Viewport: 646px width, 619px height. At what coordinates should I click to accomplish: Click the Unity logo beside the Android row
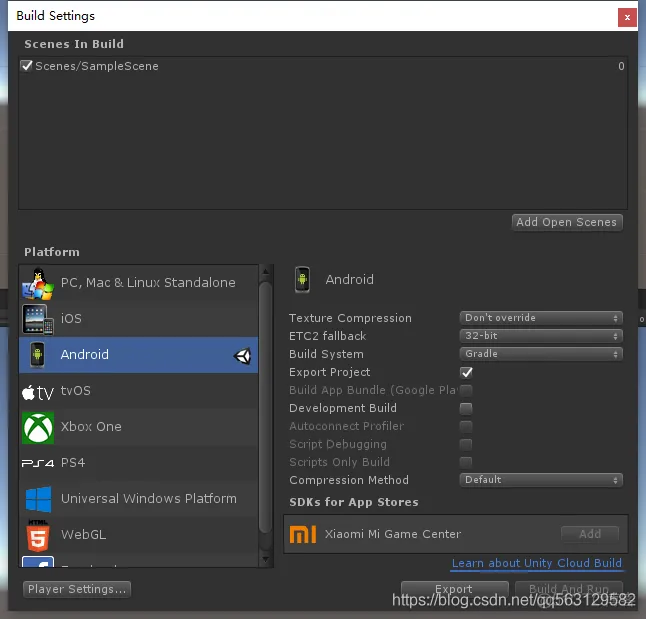(242, 356)
